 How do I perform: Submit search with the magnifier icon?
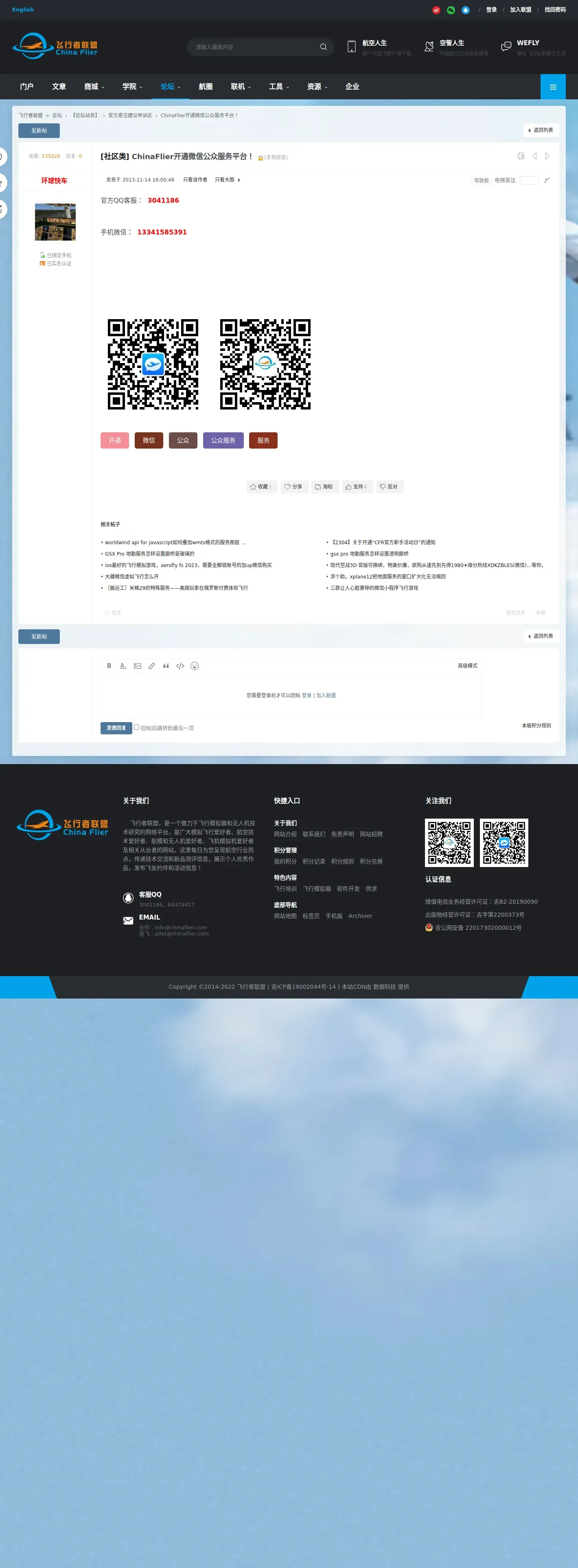(323, 47)
